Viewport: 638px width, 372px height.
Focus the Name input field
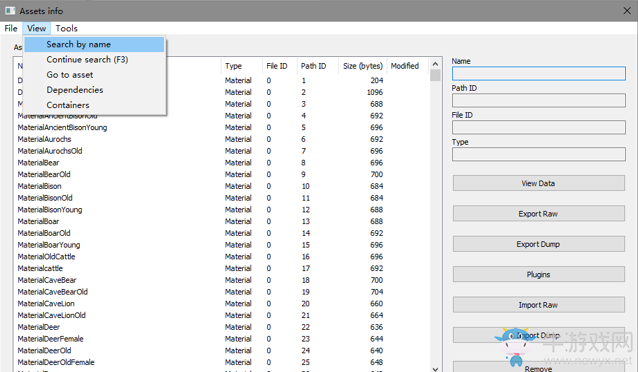tap(539, 74)
